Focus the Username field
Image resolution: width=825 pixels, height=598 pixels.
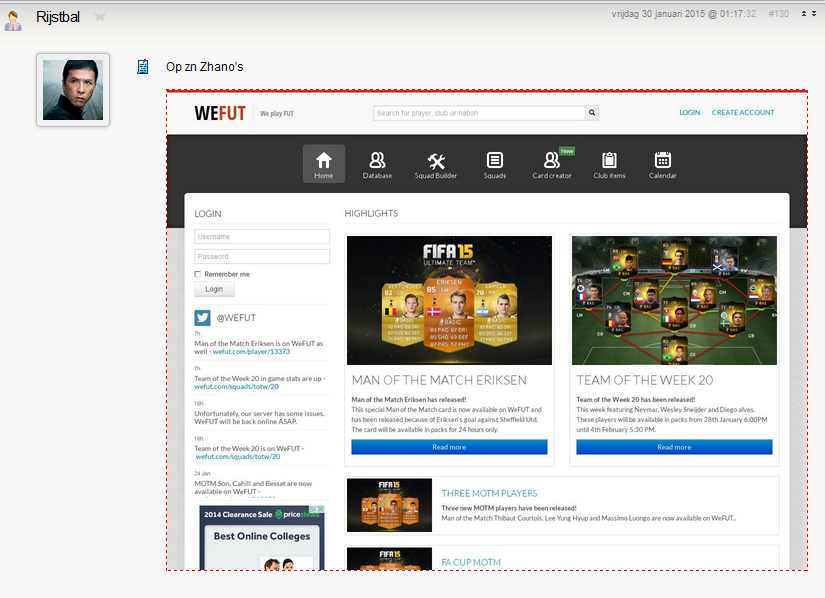[x=262, y=237]
